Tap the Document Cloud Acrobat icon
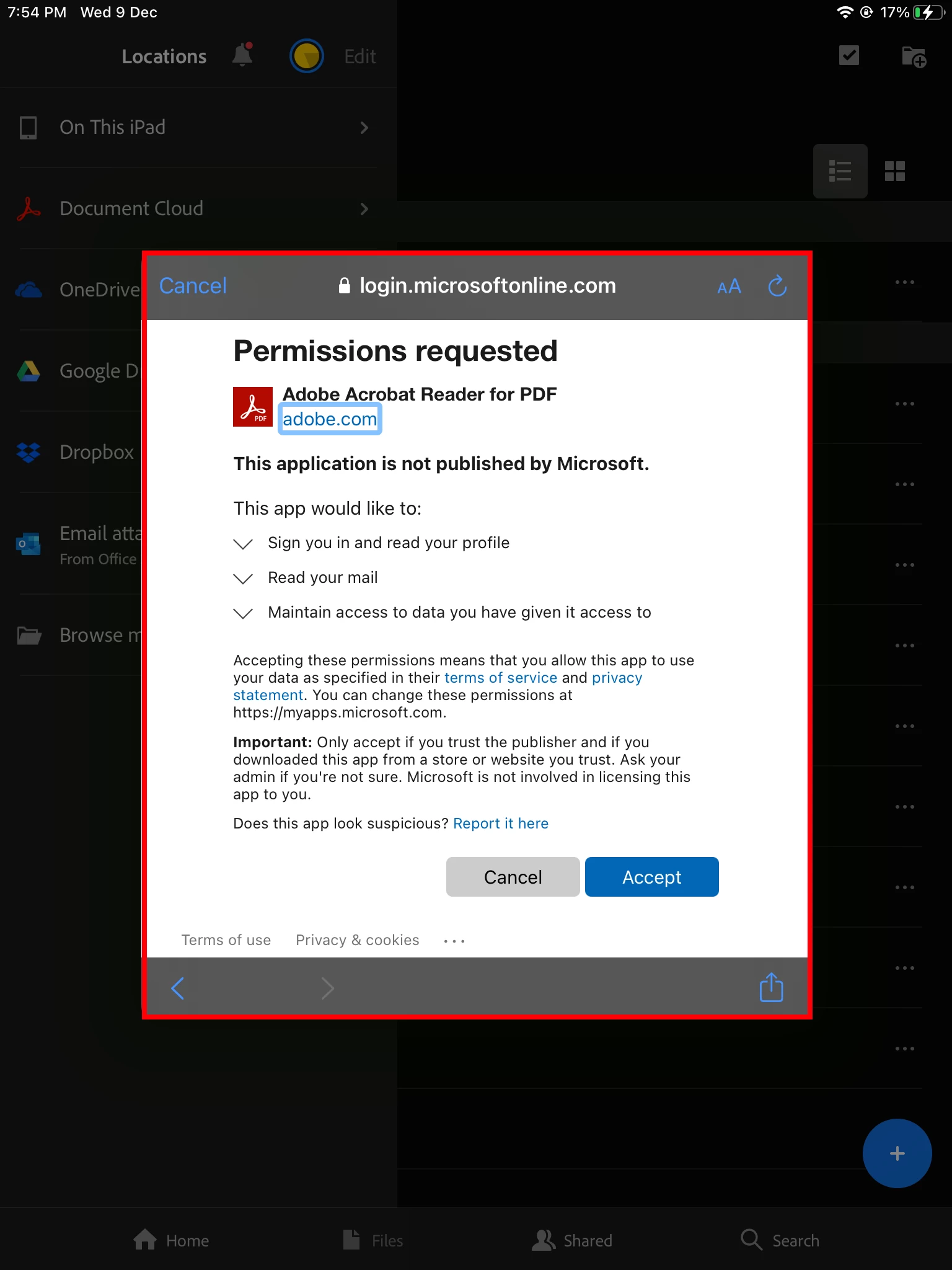Viewport: 952px width, 1270px height. point(29,208)
